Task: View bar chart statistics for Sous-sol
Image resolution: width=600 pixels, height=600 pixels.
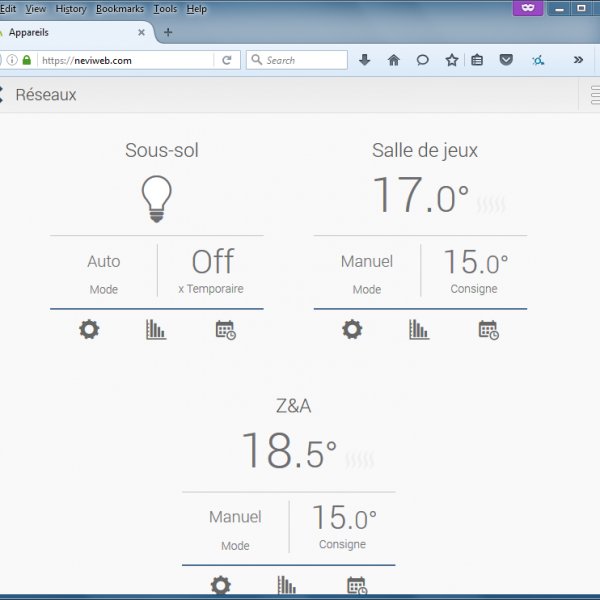Action: tap(156, 329)
